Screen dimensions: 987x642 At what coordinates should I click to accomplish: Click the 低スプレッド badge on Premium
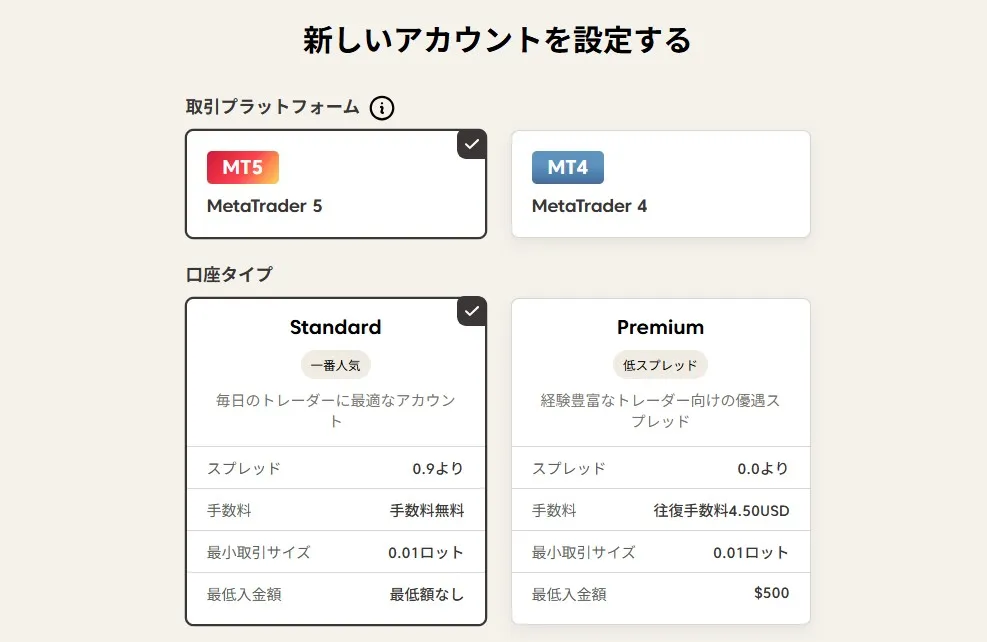click(x=660, y=364)
